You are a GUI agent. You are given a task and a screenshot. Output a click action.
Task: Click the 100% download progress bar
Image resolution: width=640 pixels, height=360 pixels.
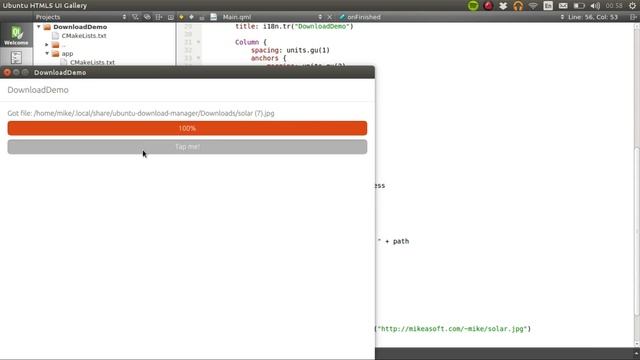point(187,128)
